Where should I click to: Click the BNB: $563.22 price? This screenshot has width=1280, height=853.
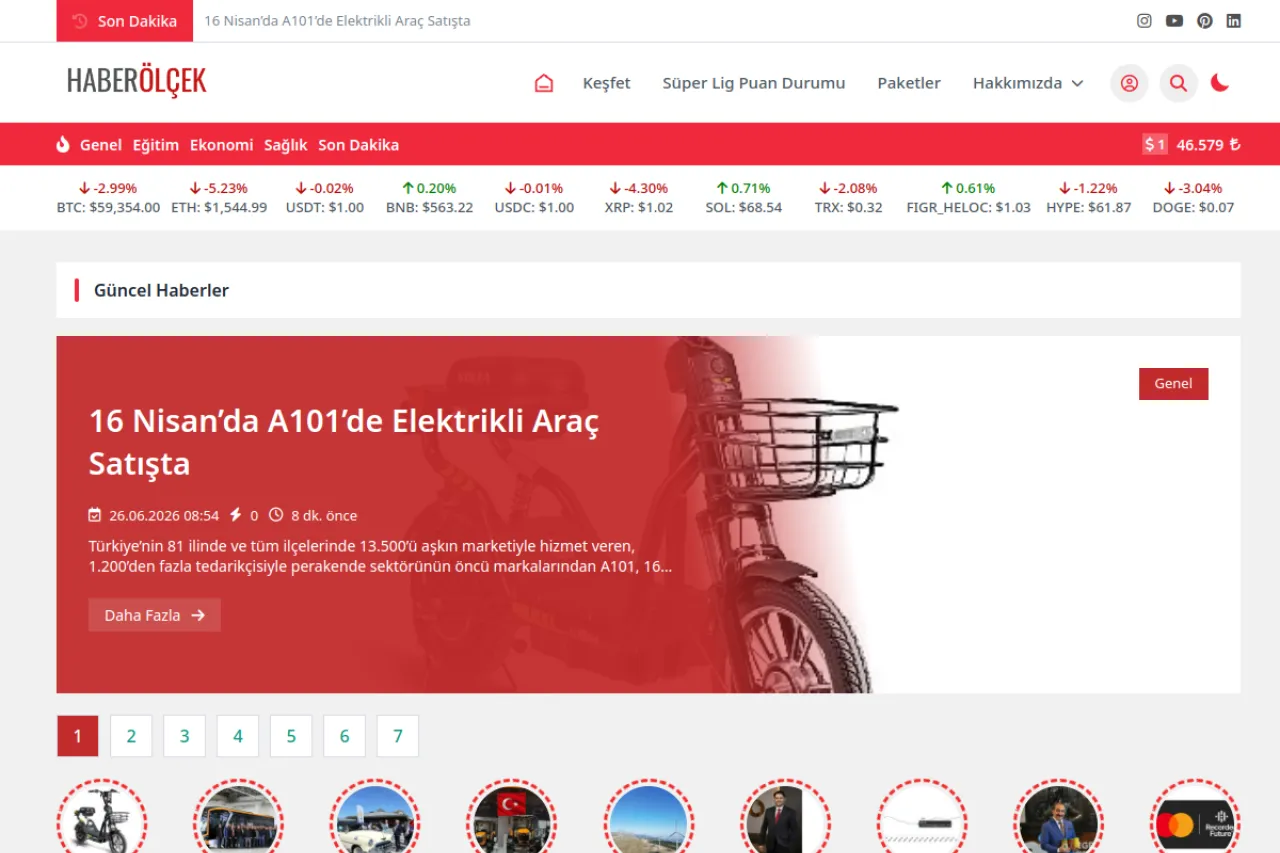tap(429, 208)
